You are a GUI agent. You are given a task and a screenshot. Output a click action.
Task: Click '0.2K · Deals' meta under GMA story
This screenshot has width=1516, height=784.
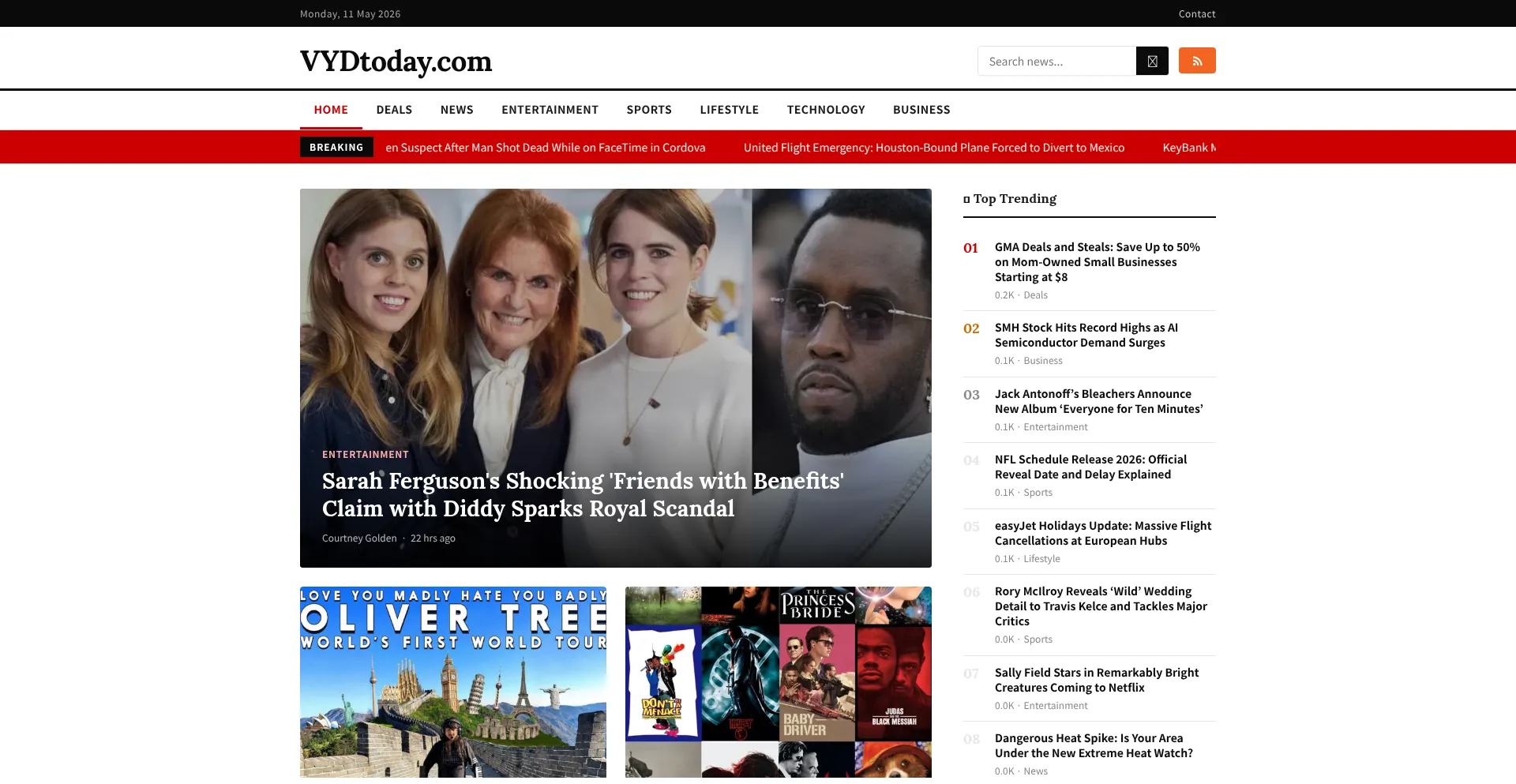point(1021,295)
